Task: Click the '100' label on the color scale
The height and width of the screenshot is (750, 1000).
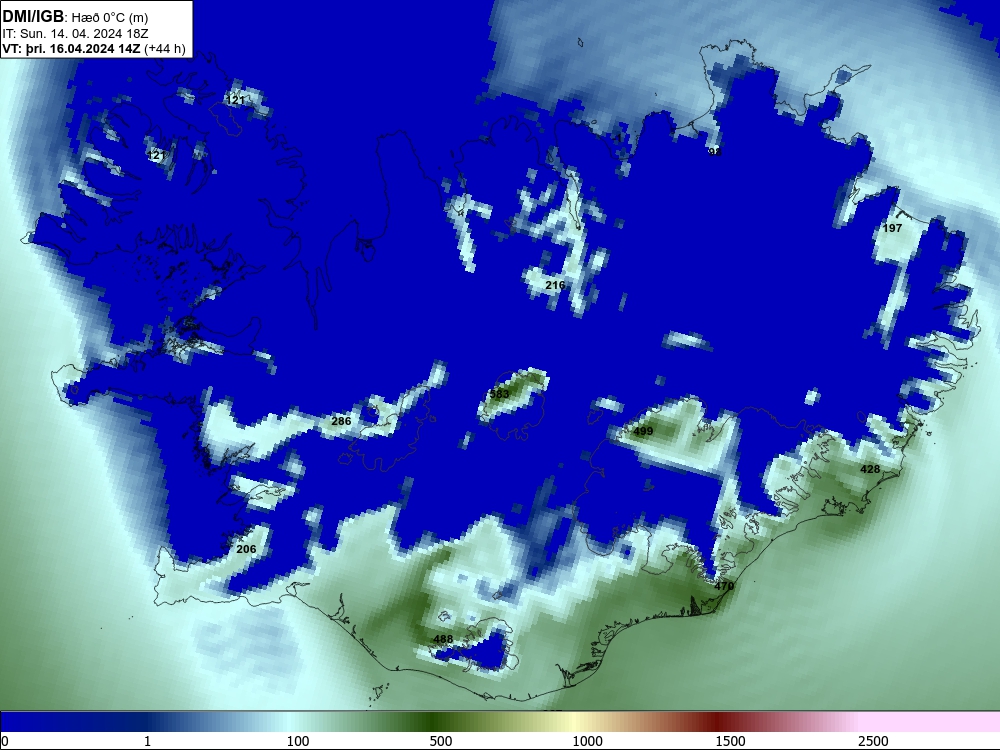Action: coord(298,741)
